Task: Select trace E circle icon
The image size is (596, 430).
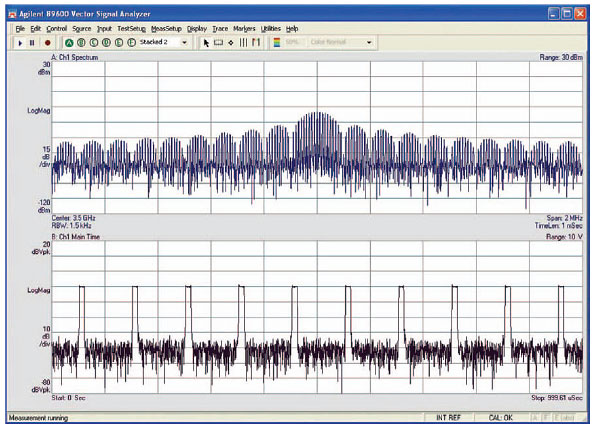Action: [x=119, y=43]
